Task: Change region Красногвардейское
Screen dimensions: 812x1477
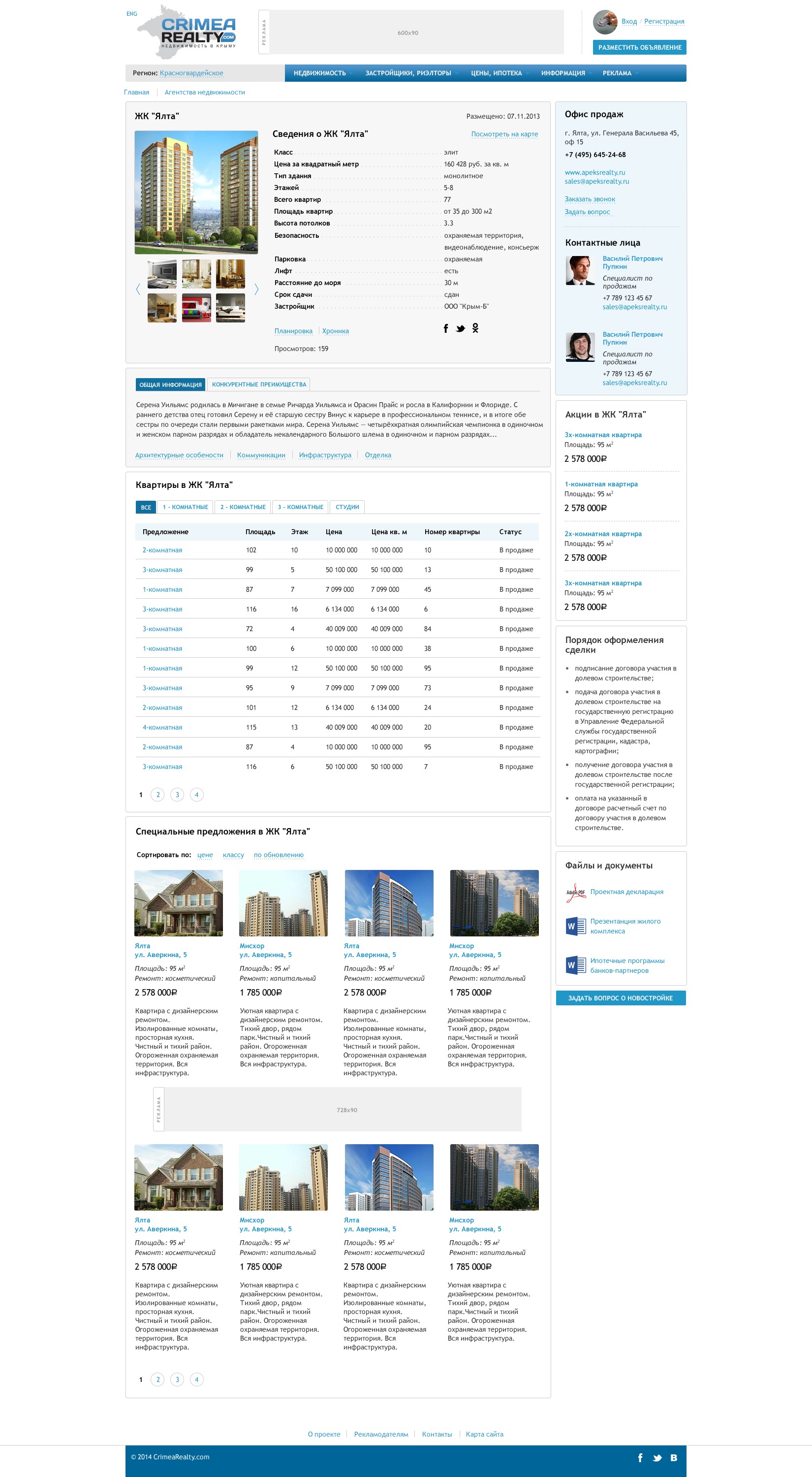Action: 191,73
